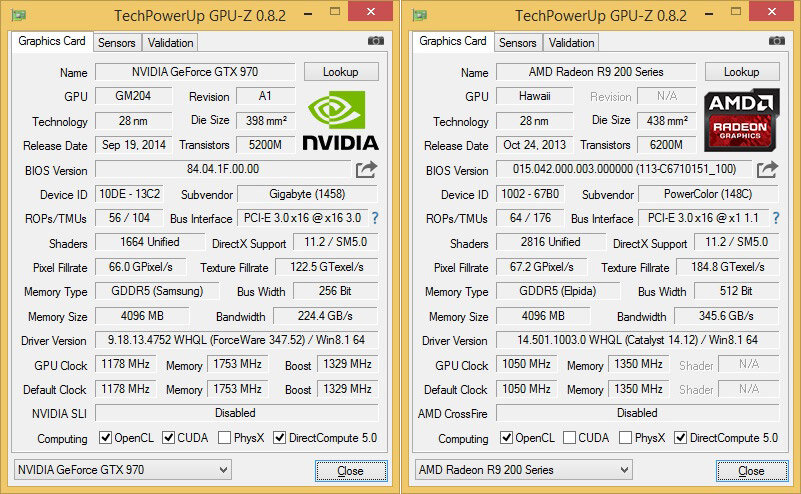Click the Device ID value 1002 - 67B0
Screen dimensions: 801x494
point(530,194)
